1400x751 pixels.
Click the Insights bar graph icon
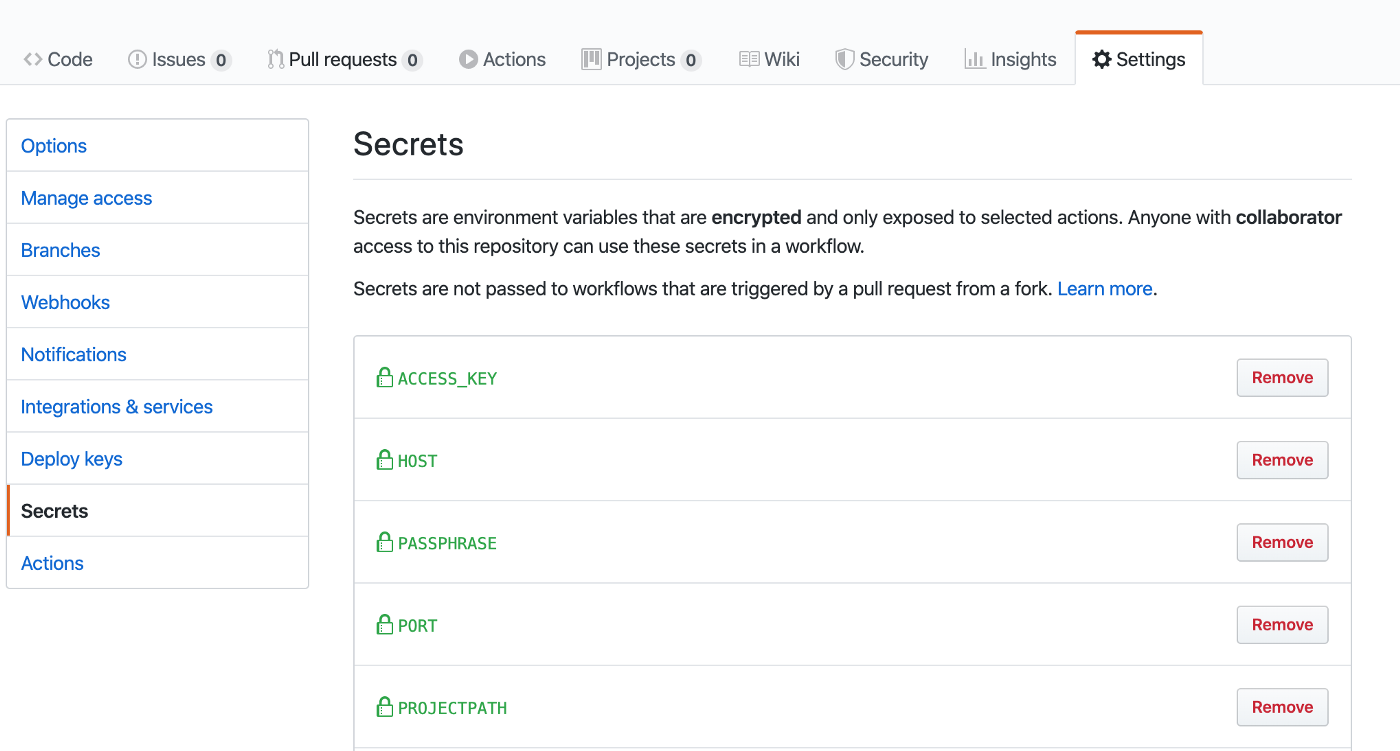[975, 59]
